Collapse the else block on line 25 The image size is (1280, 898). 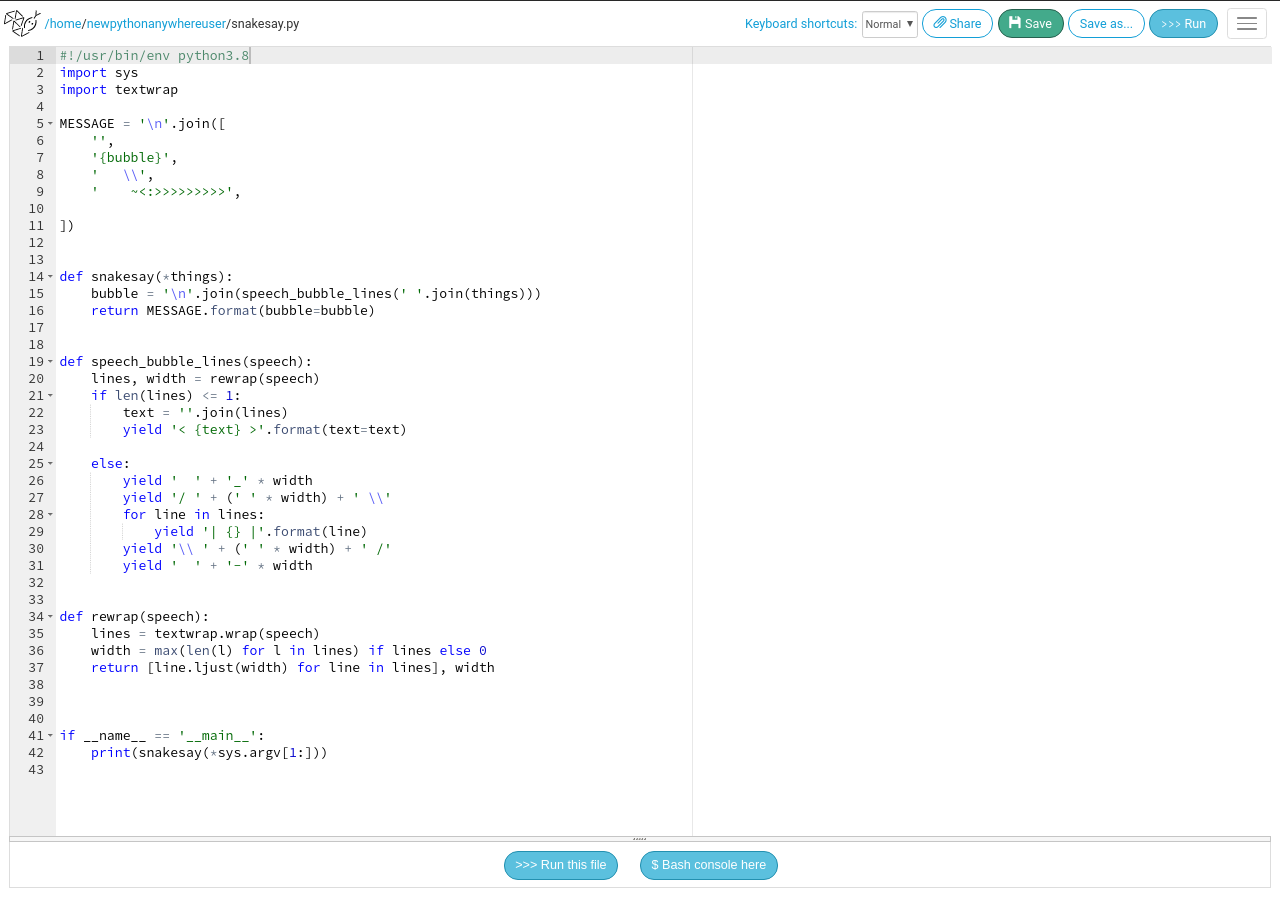[x=50, y=464]
